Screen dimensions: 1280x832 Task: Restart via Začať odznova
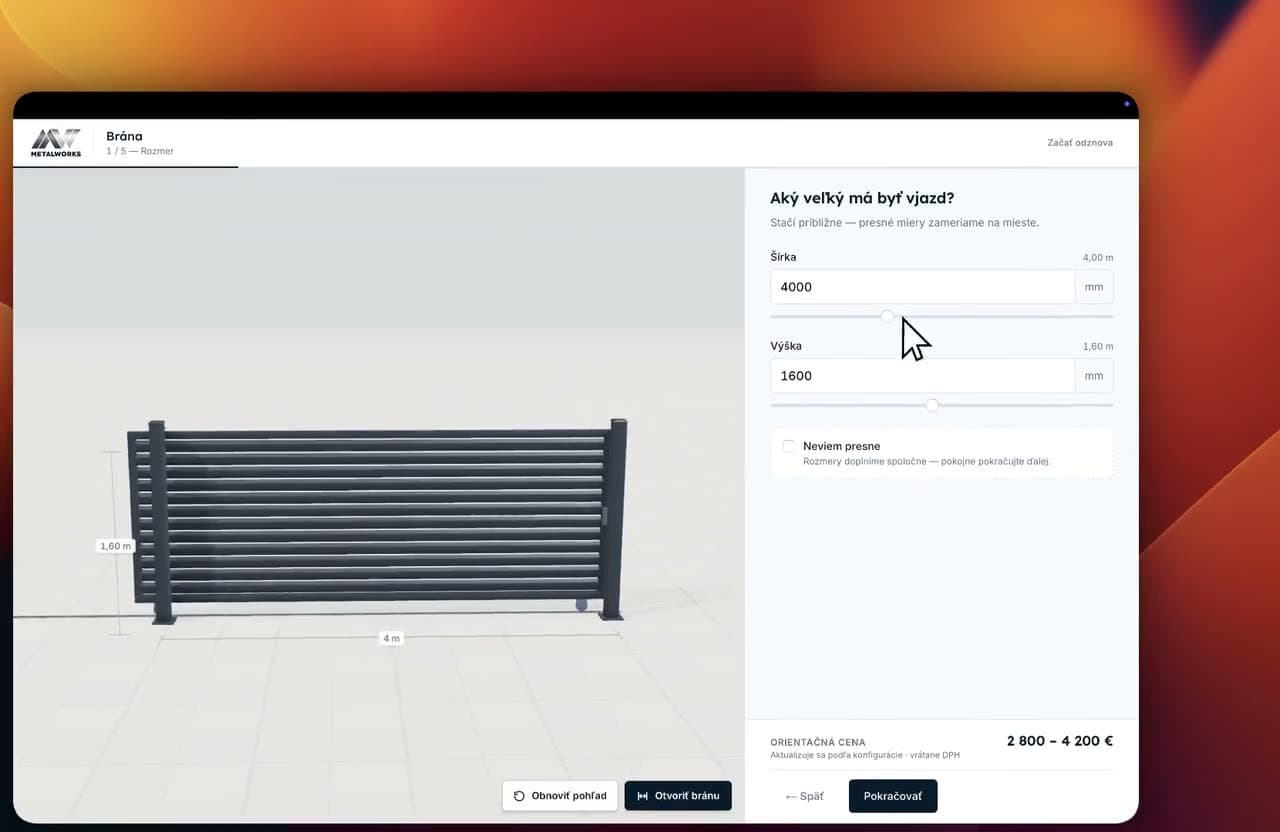pos(1080,143)
